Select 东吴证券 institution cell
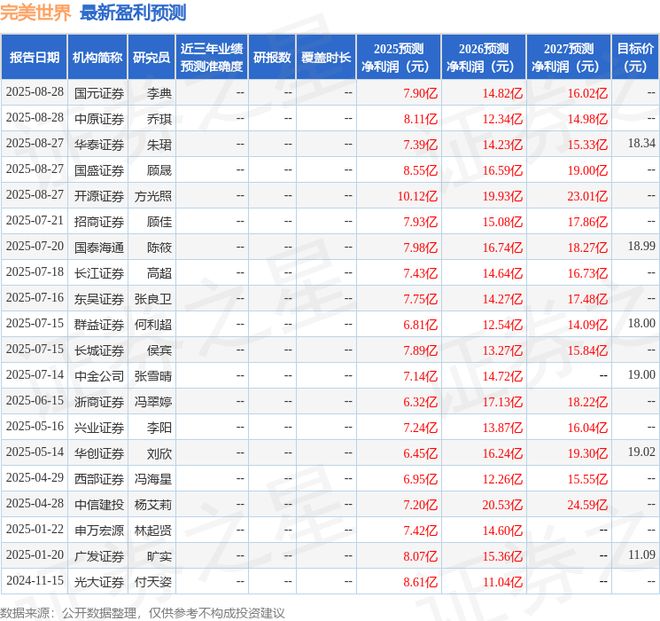Screen dimensions: 660x621 tap(99, 299)
